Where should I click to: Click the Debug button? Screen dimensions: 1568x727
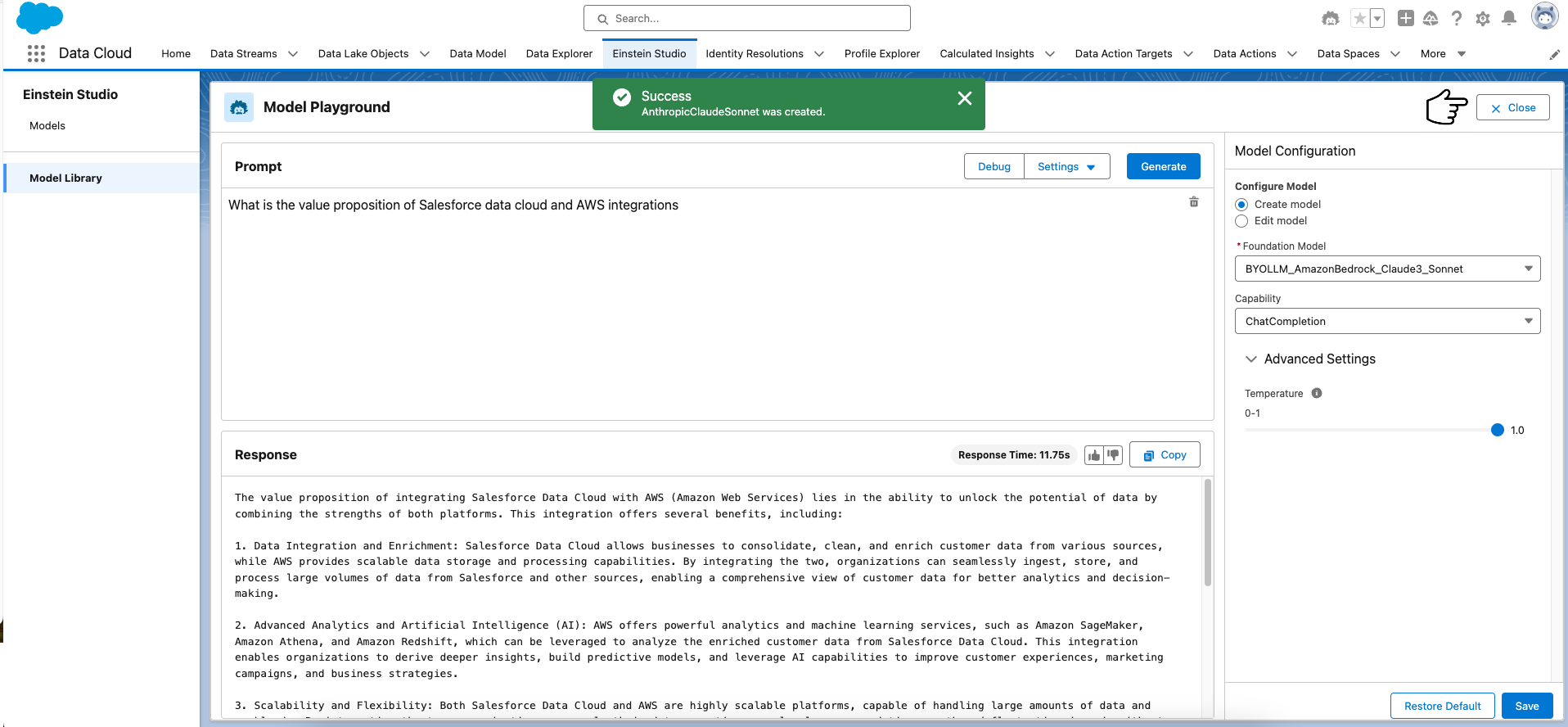994,166
